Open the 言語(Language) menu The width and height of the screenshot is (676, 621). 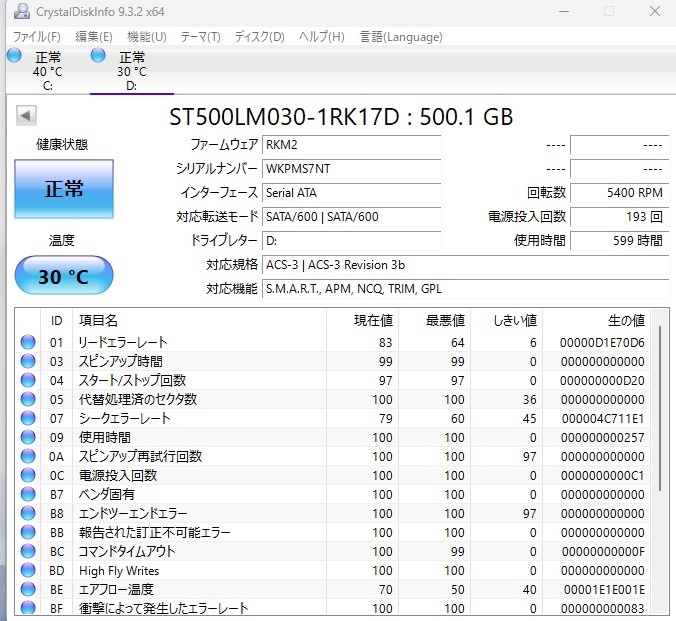(x=401, y=37)
